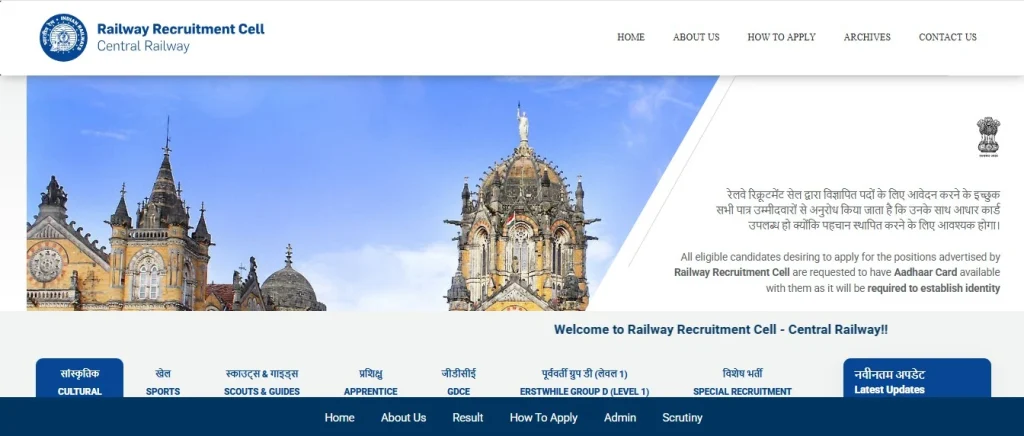Click the Indian Railways round logo
This screenshot has width=1024, height=436.
(63, 38)
